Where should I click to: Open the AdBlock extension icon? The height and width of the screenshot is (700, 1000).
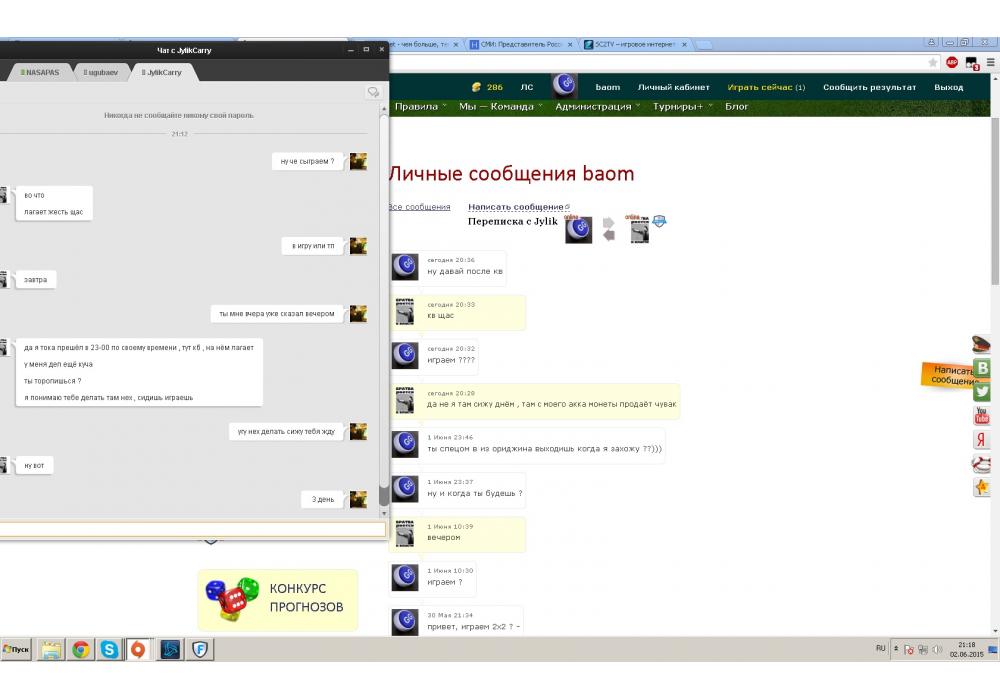point(952,62)
